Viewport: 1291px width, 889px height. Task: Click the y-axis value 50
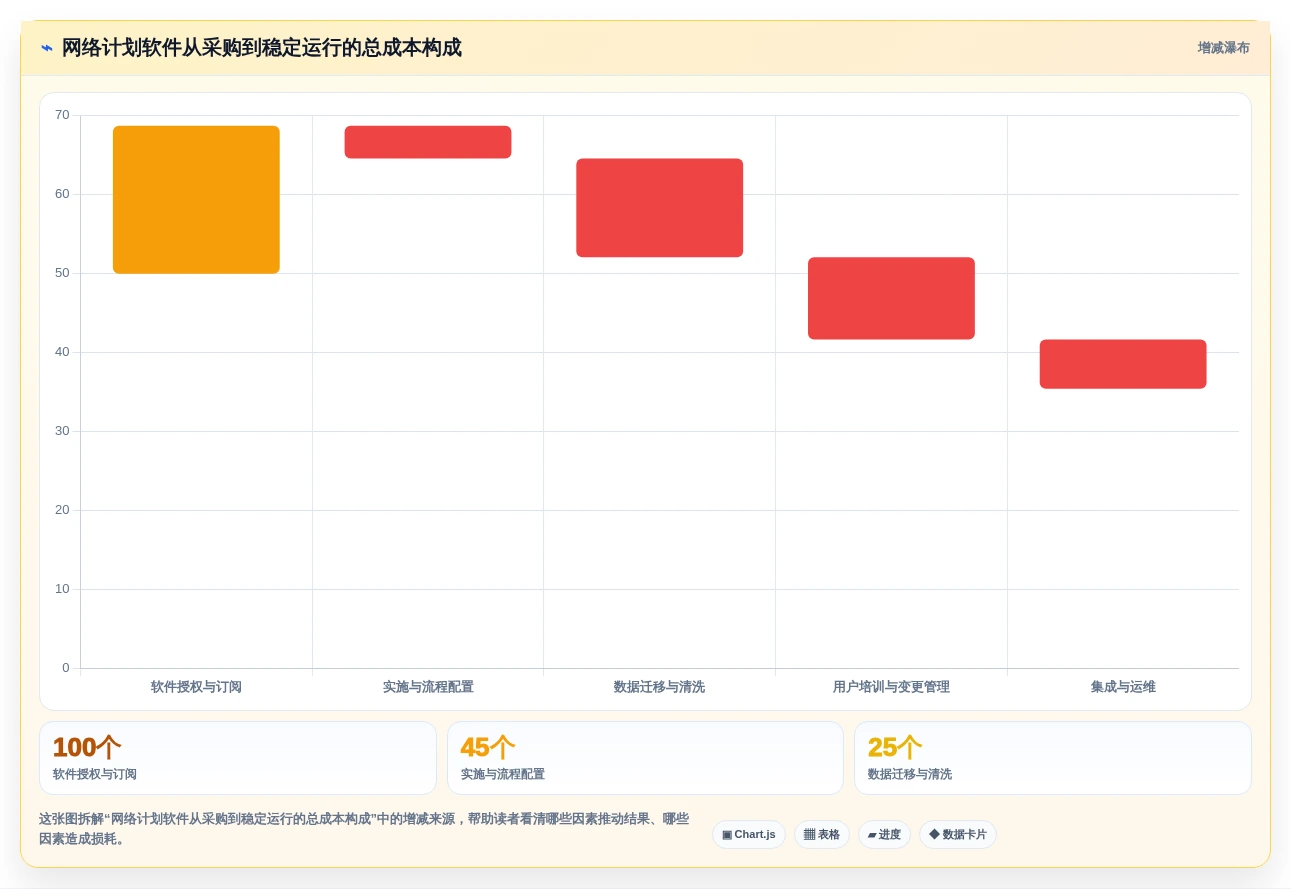(62, 273)
